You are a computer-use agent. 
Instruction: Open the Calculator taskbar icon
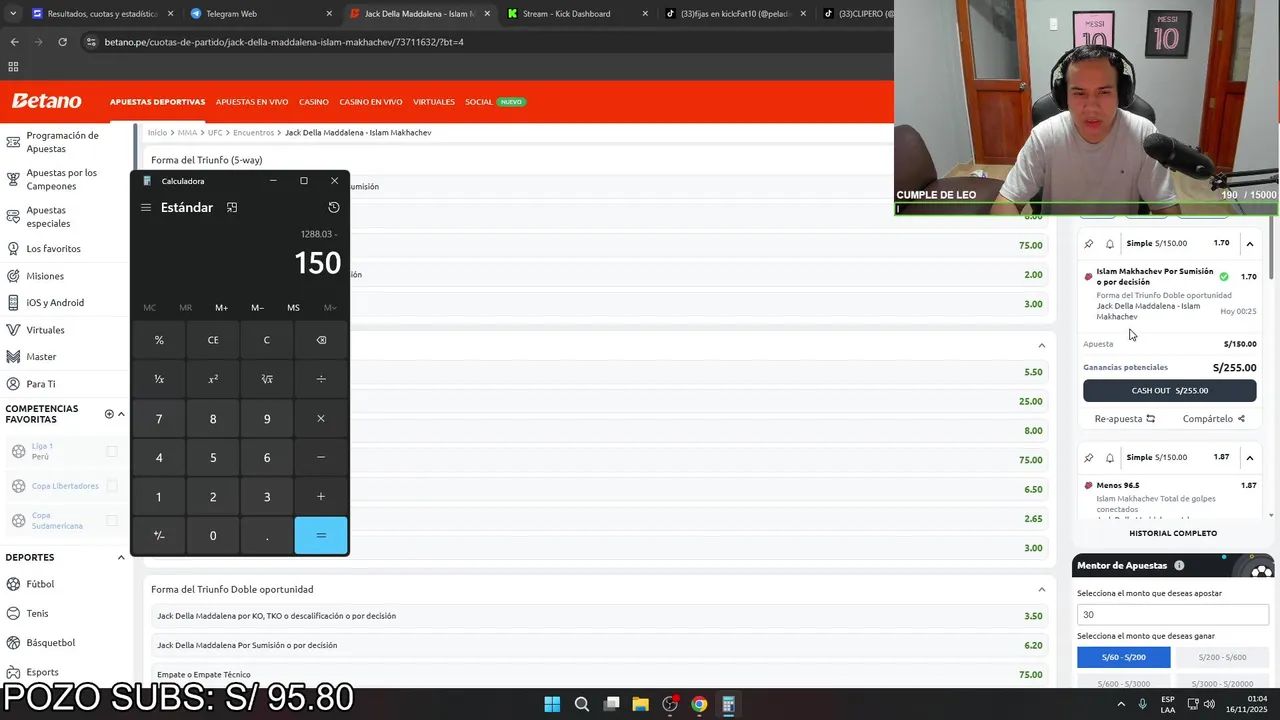tap(728, 704)
